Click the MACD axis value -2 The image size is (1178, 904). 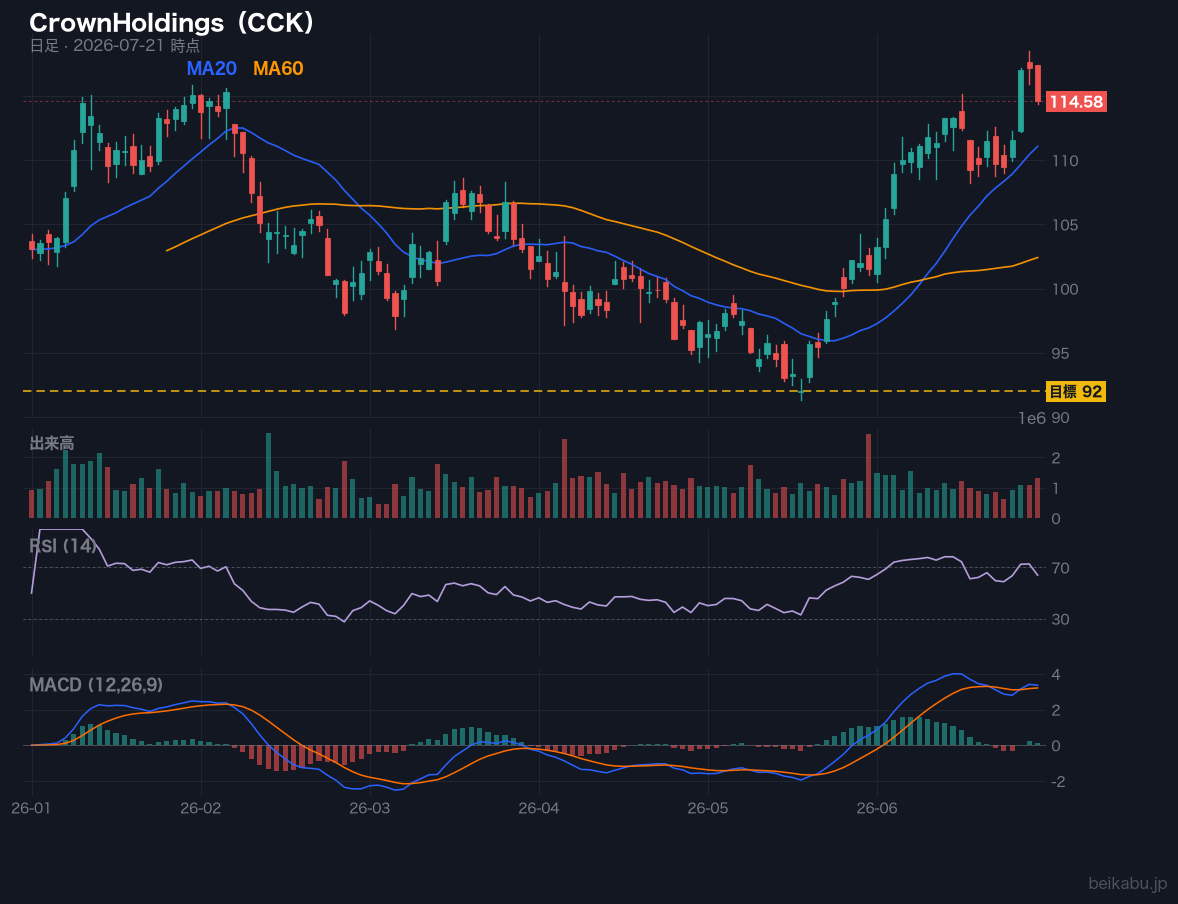click(x=1059, y=782)
